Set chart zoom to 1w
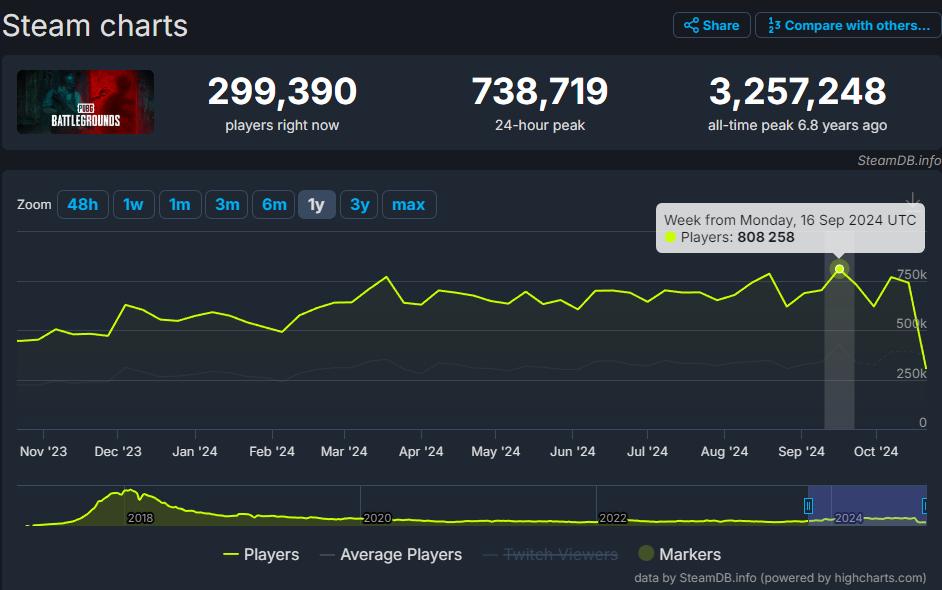The height and width of the screenshot is (590, 942). [x=133, y=205]
